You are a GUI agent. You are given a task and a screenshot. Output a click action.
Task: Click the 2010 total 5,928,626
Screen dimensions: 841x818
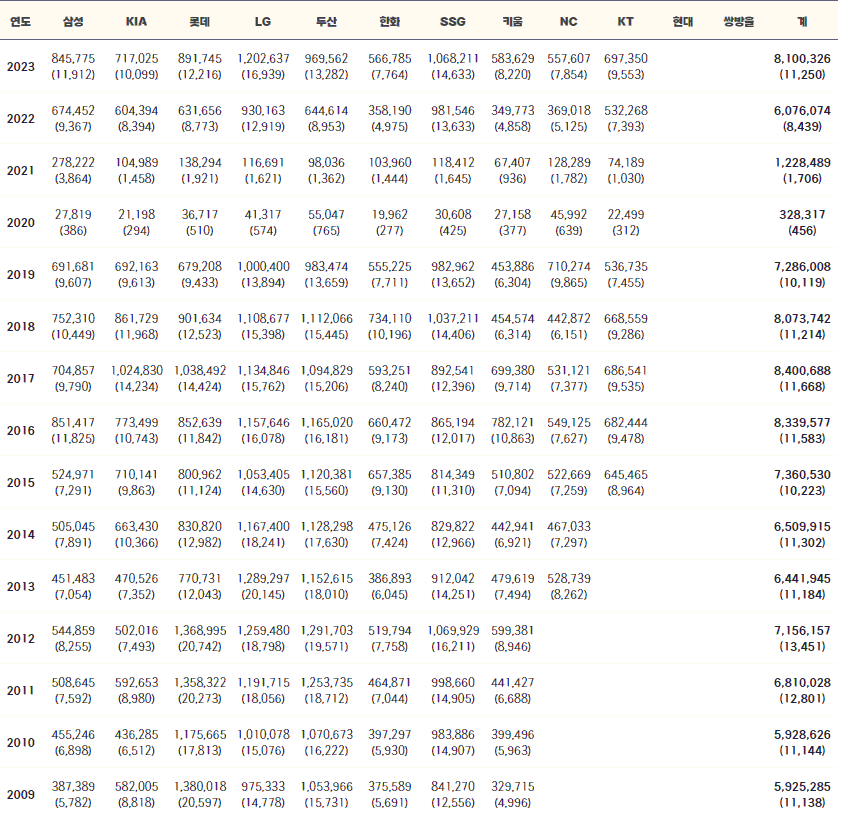tap(802, 735)
